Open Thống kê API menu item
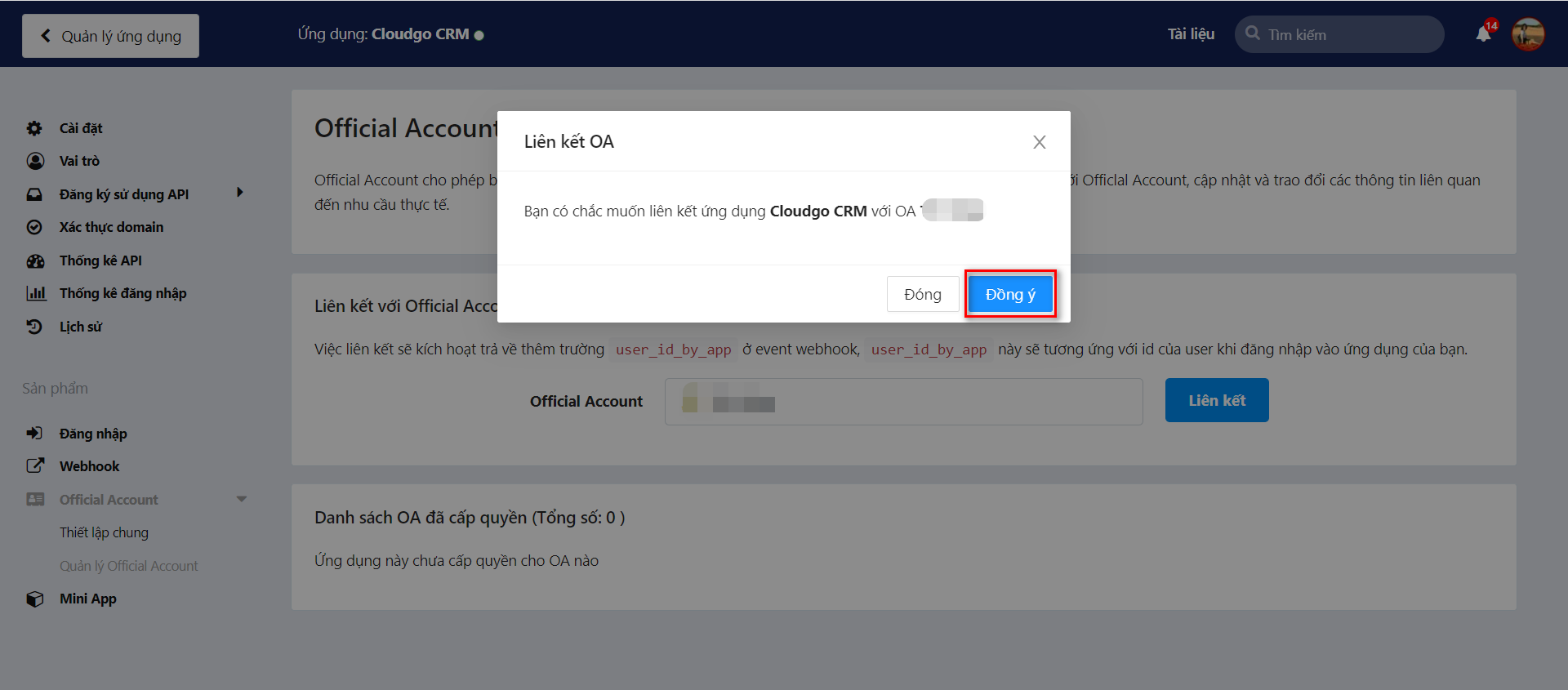Viewport: 1568px width, 690px height. pos(100,260)
